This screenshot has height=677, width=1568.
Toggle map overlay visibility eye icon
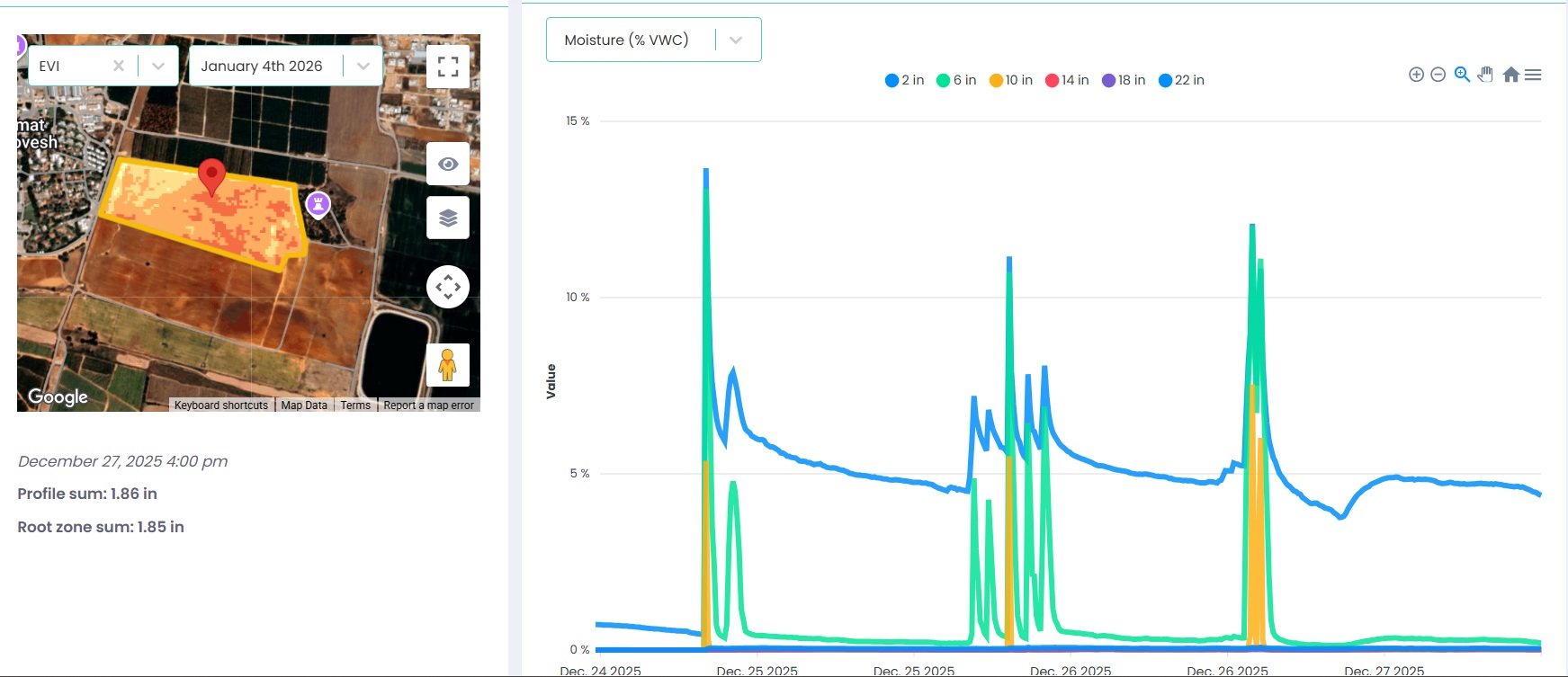click(x=448, y=164)
